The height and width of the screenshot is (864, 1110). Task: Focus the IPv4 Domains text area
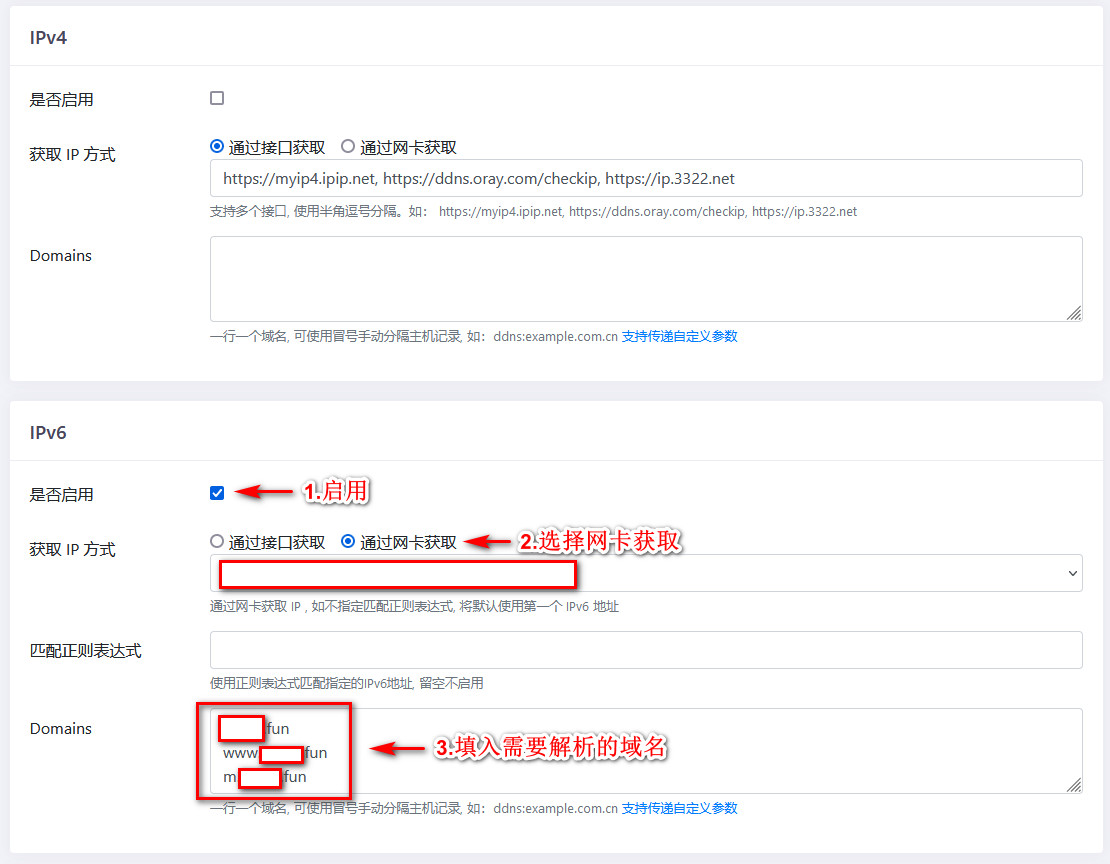click(645, 278)
